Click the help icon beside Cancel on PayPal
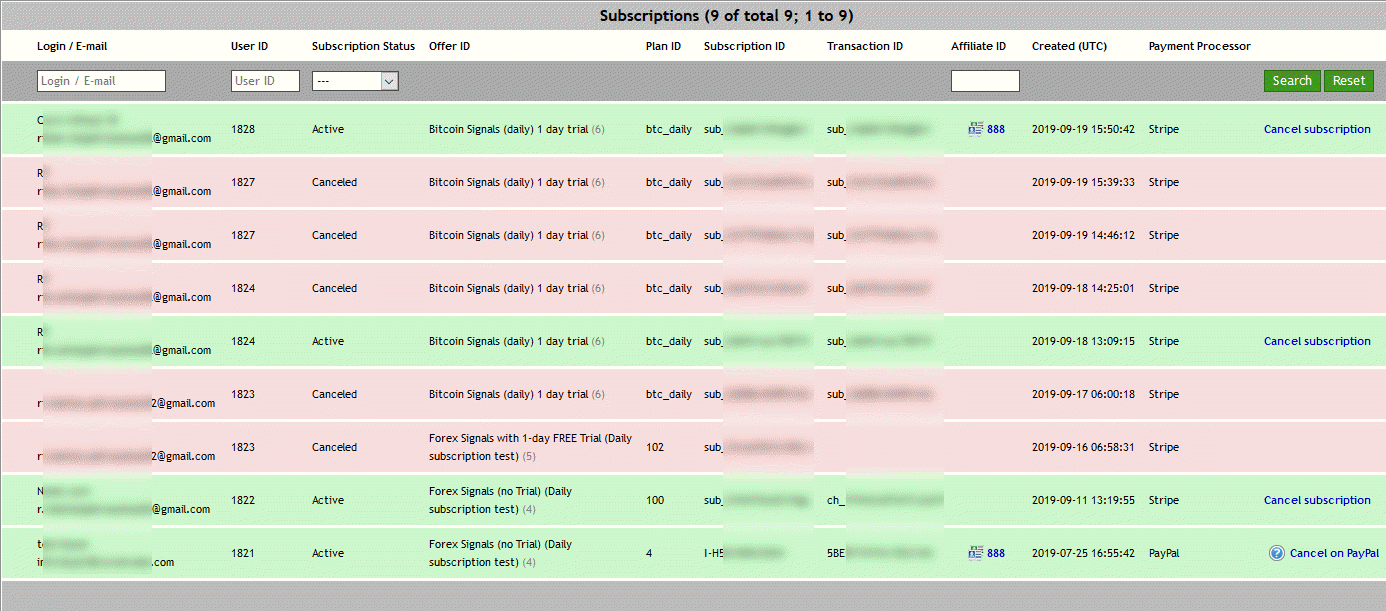The width and height of the screenshot is (1386, 611). point(1276,553)
